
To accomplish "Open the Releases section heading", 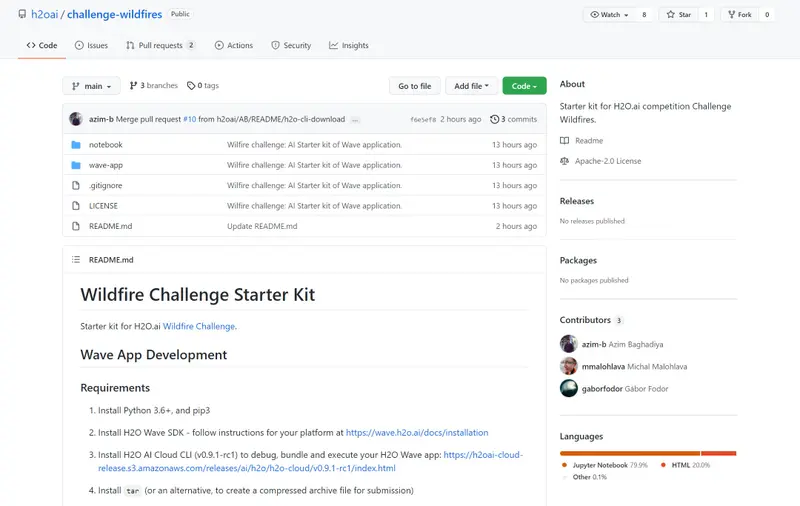I will [x=577, y=201].
